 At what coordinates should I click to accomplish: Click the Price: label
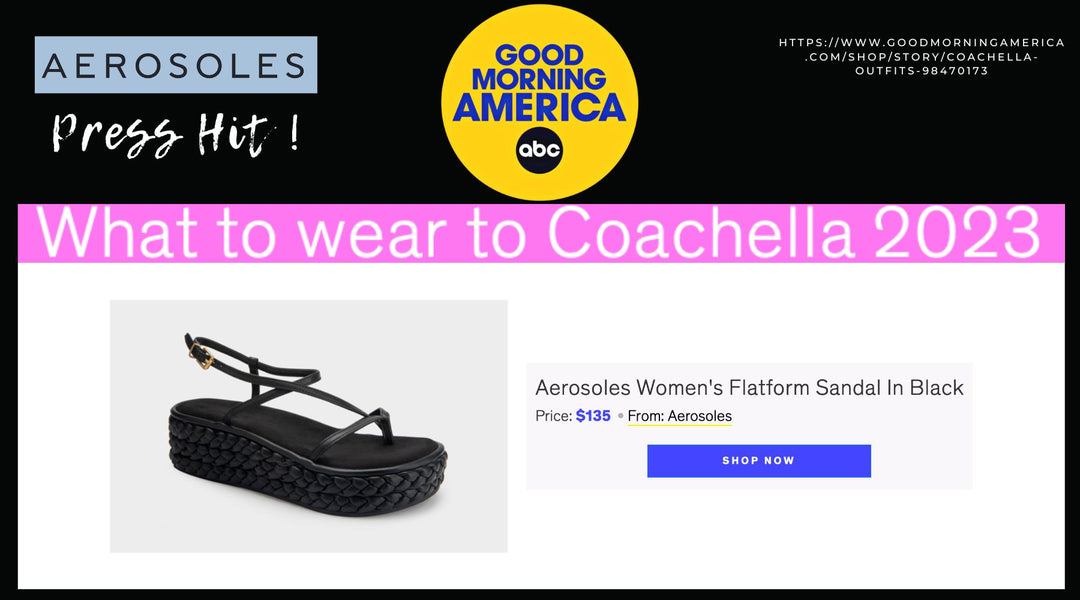[x=554, y=416]
